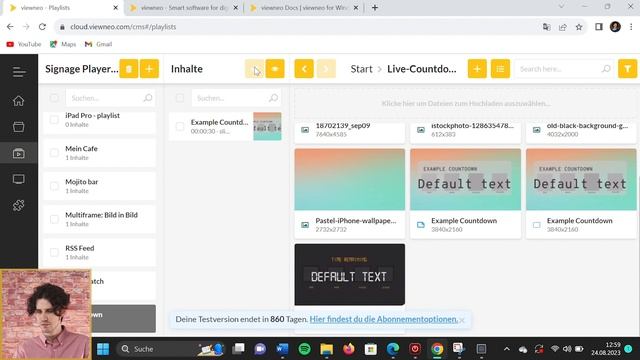Click the taskbar Suche search box
The width and height of the screenshot is (640, 360).
171,349
